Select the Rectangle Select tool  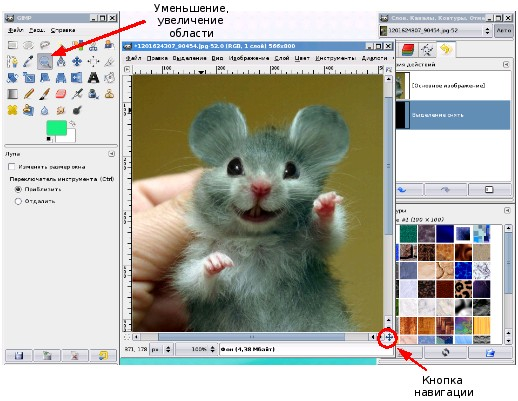12,45
